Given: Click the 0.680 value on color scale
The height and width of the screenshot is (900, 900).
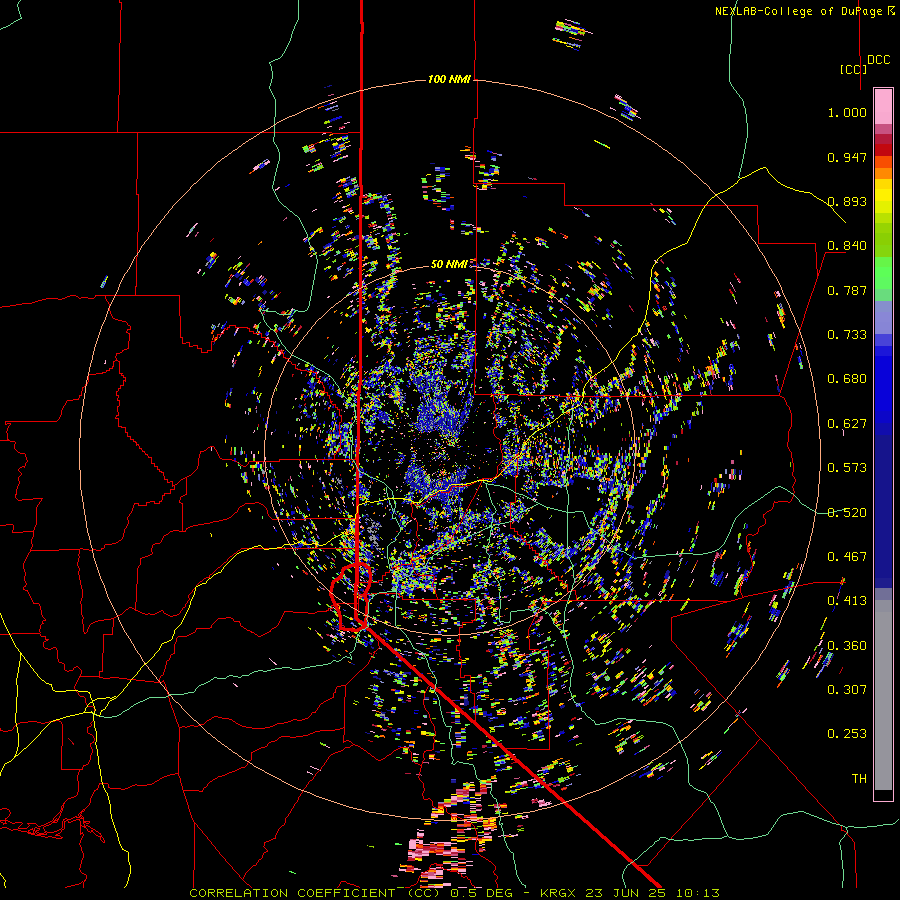Looking at the screenshot, I should coord(847,379).
